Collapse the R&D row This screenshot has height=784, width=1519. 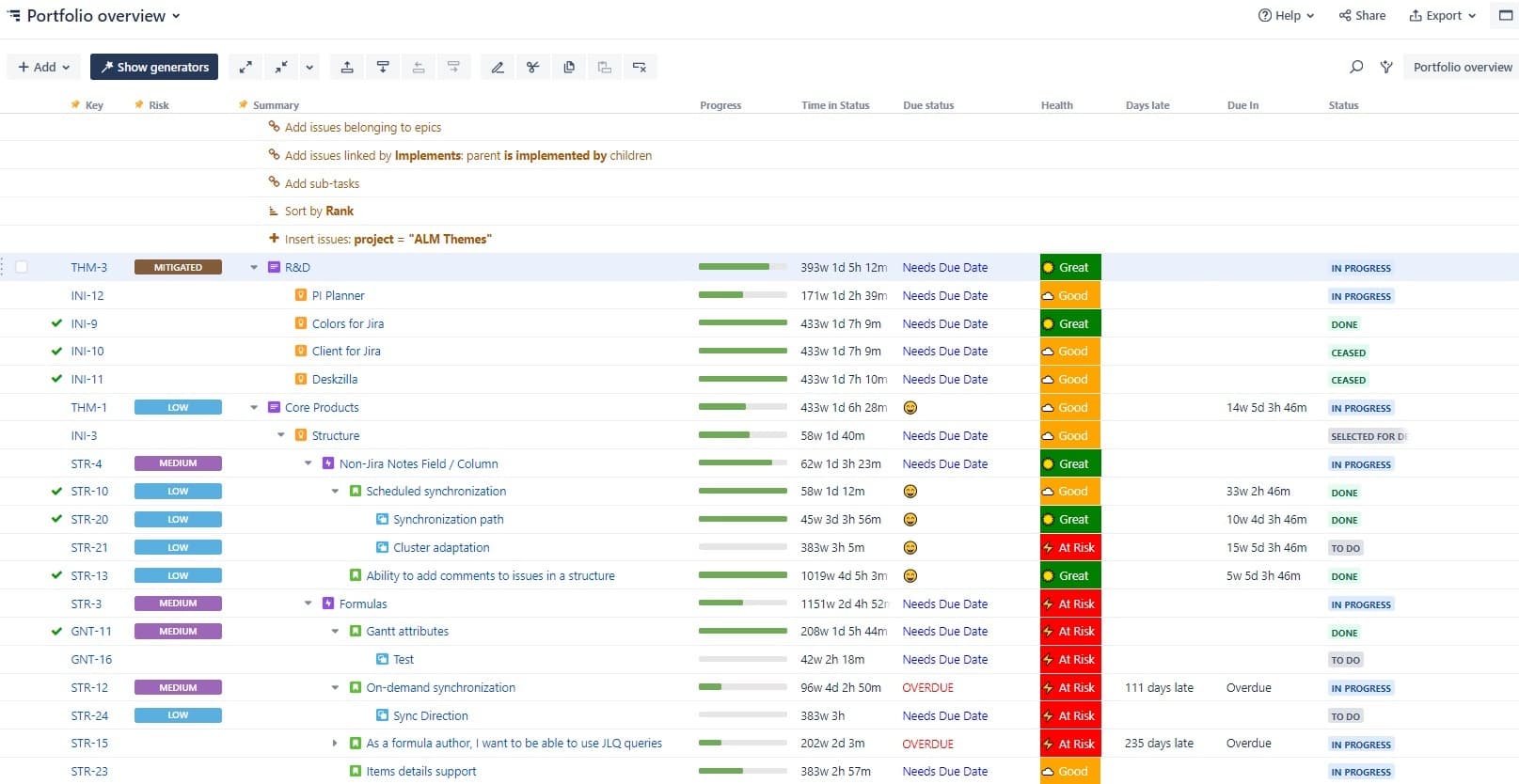254,267
